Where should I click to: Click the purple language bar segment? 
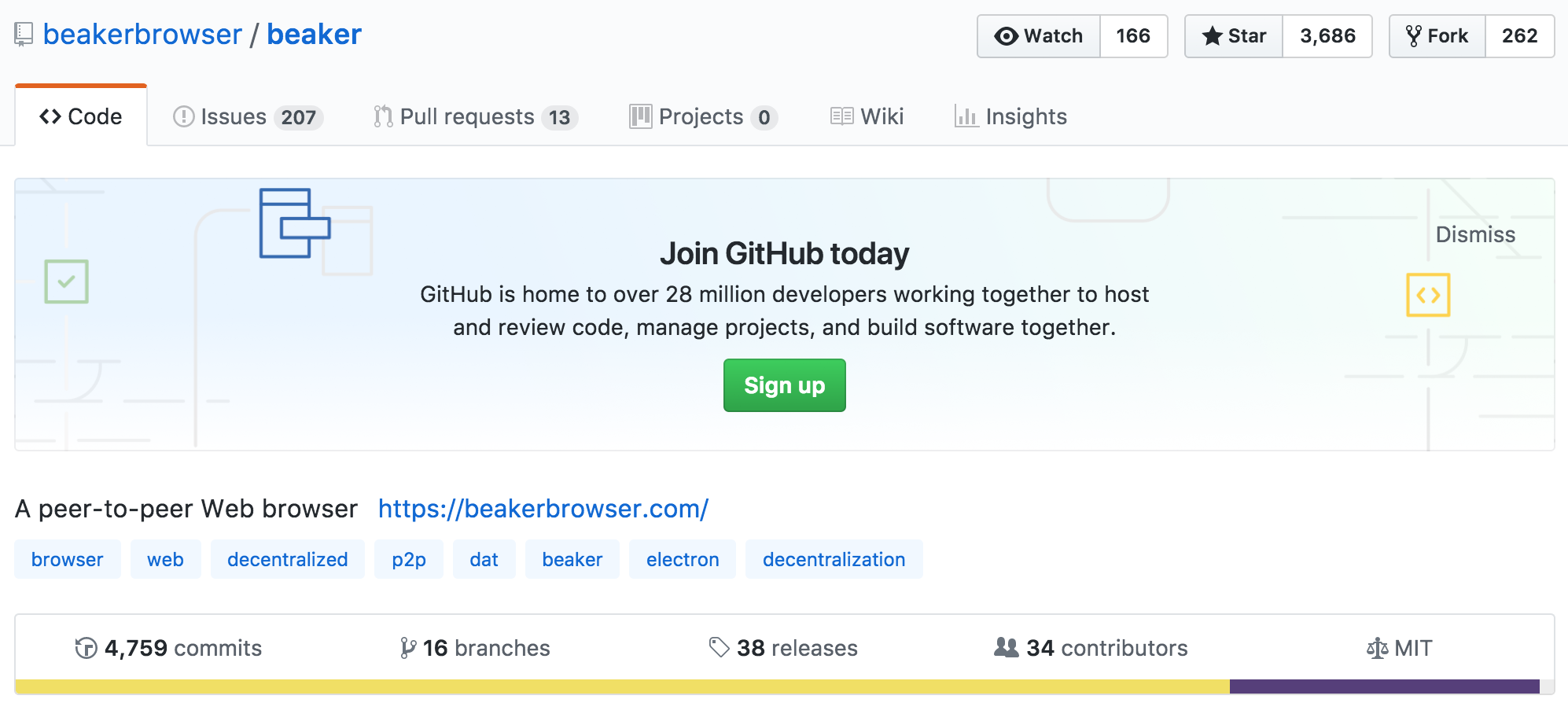click(1385, 686)
